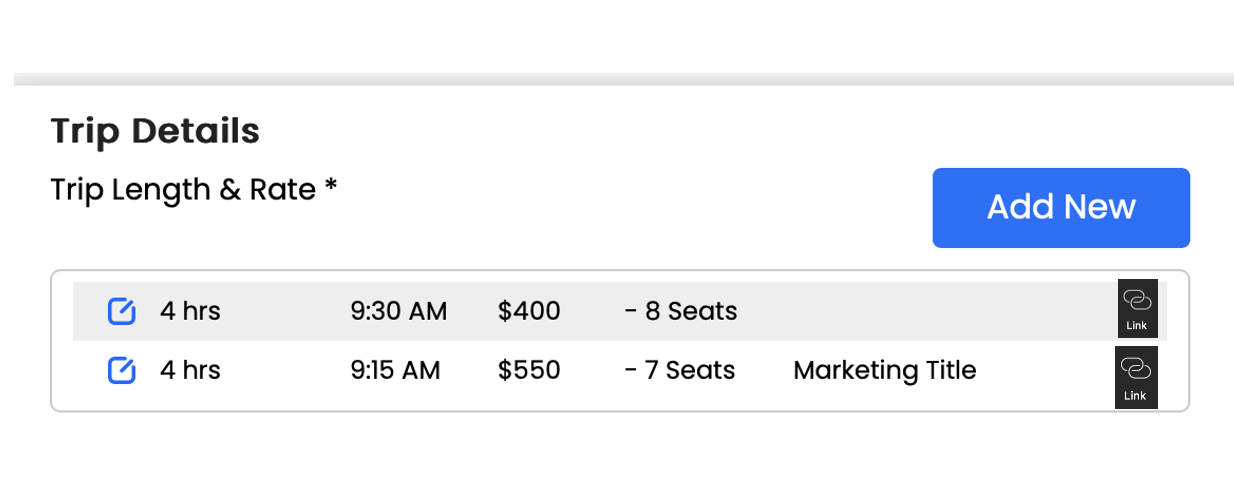Click the required asterisk after Rate
The height and width of the screenshot is (478, 1234).
click(x=331, y=187)
